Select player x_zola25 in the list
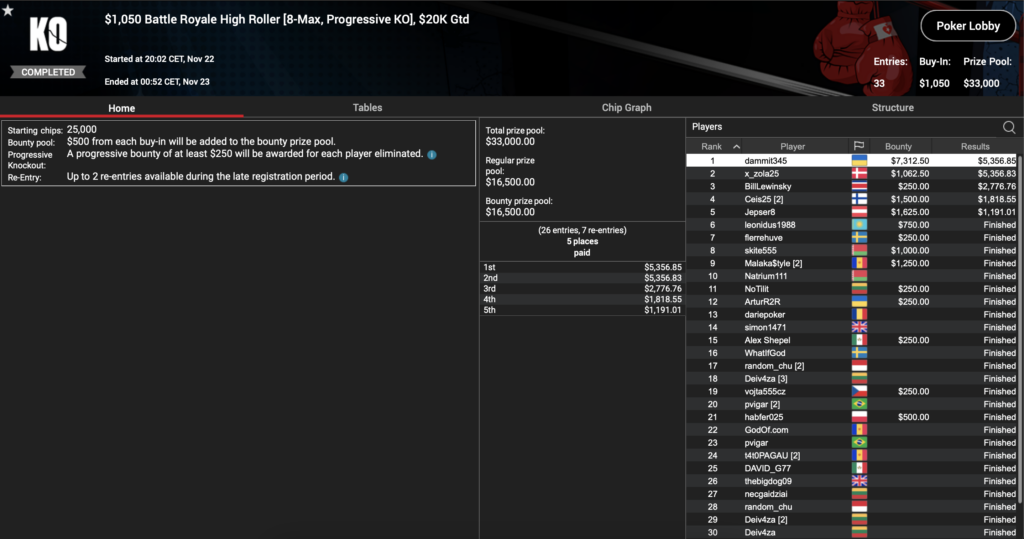This screenshot has width=1024, height=539. (767, 173)
